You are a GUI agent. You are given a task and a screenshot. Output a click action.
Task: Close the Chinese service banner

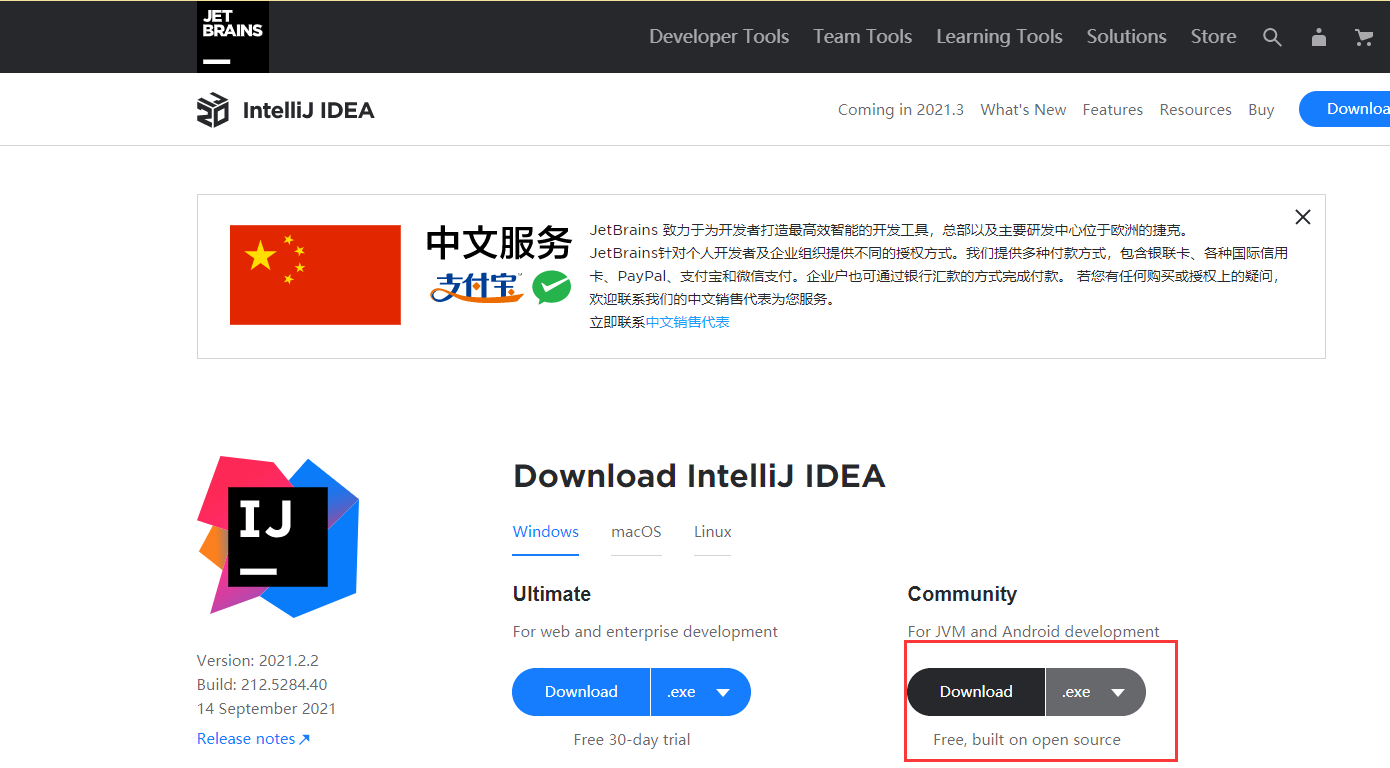pos(1302,217)
